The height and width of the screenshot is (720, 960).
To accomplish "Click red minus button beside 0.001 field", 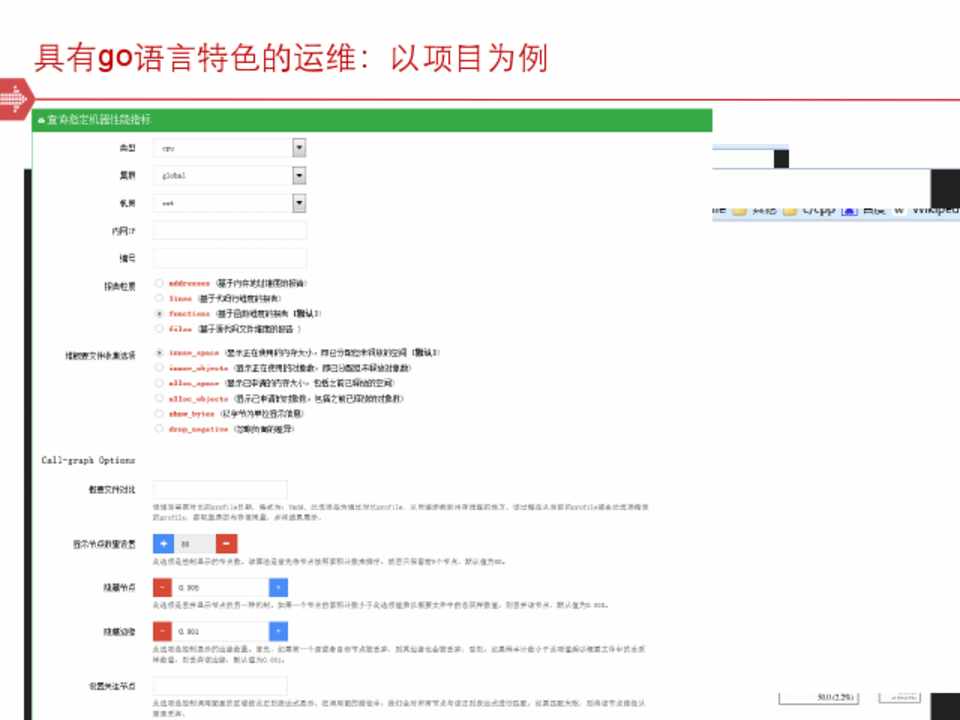I will [x=163, y=631].
